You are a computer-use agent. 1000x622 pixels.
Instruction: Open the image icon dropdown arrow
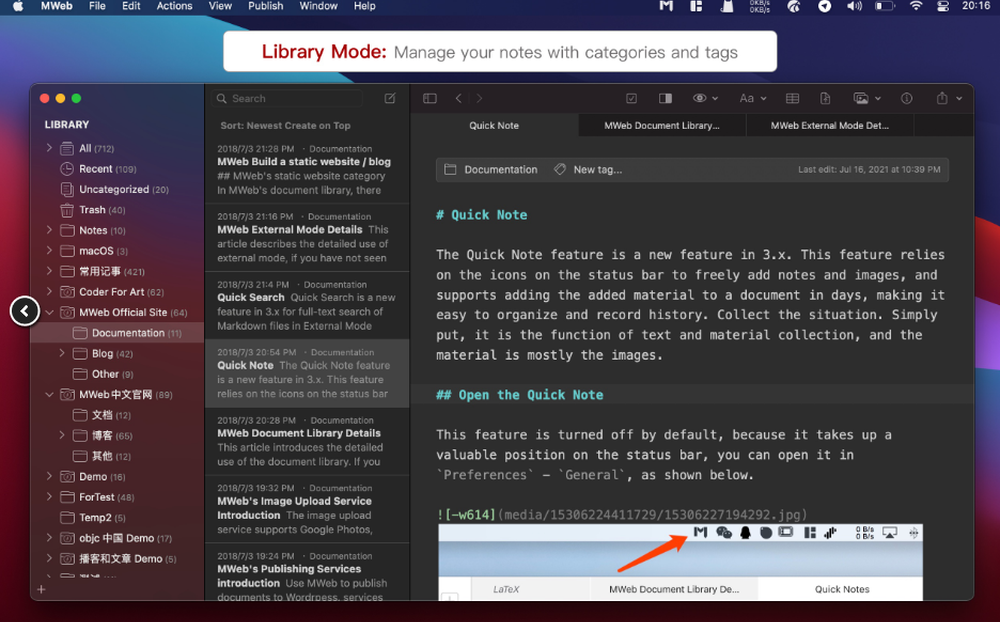point(878,99)
